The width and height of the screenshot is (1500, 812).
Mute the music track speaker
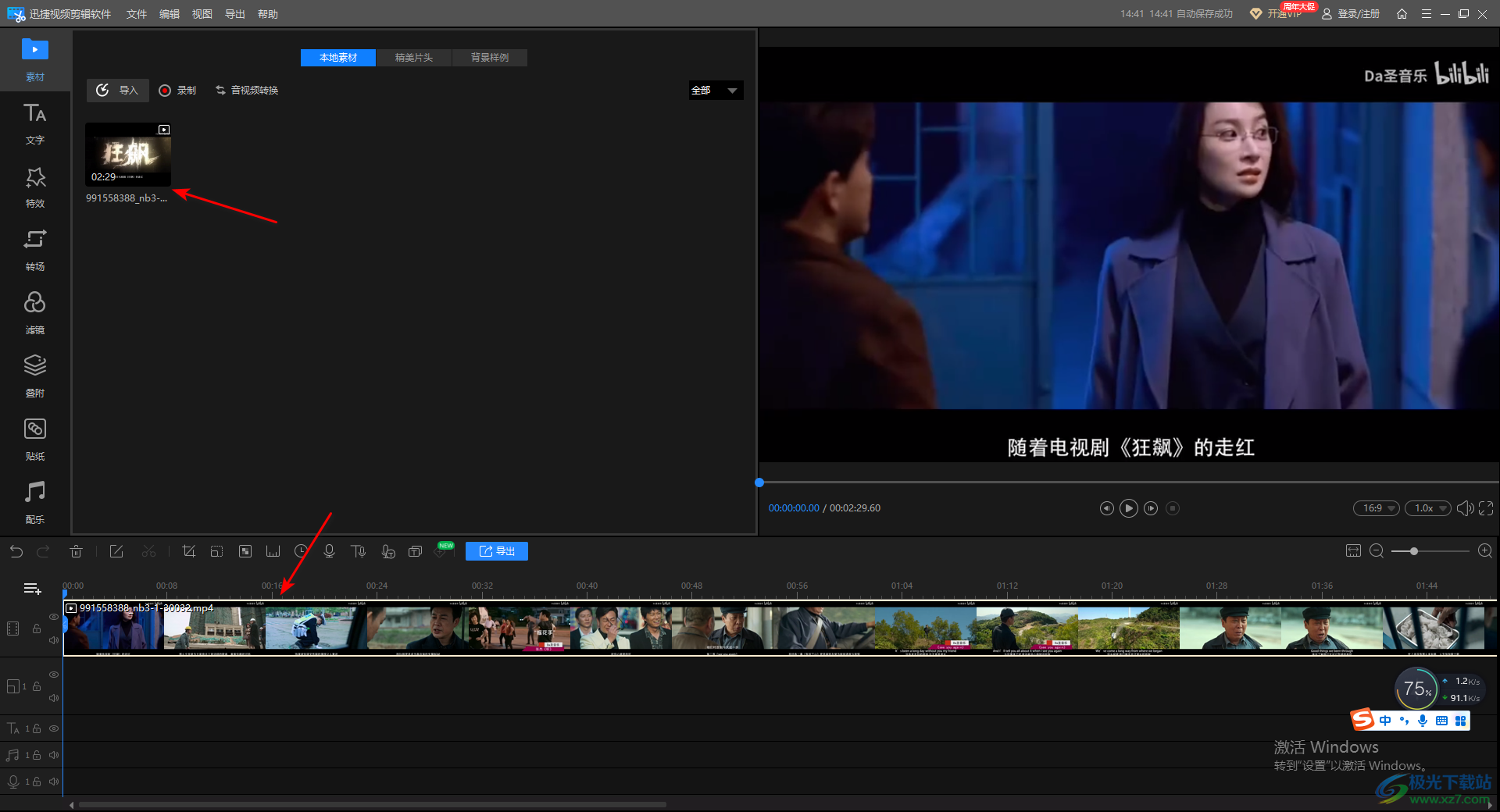54,755
